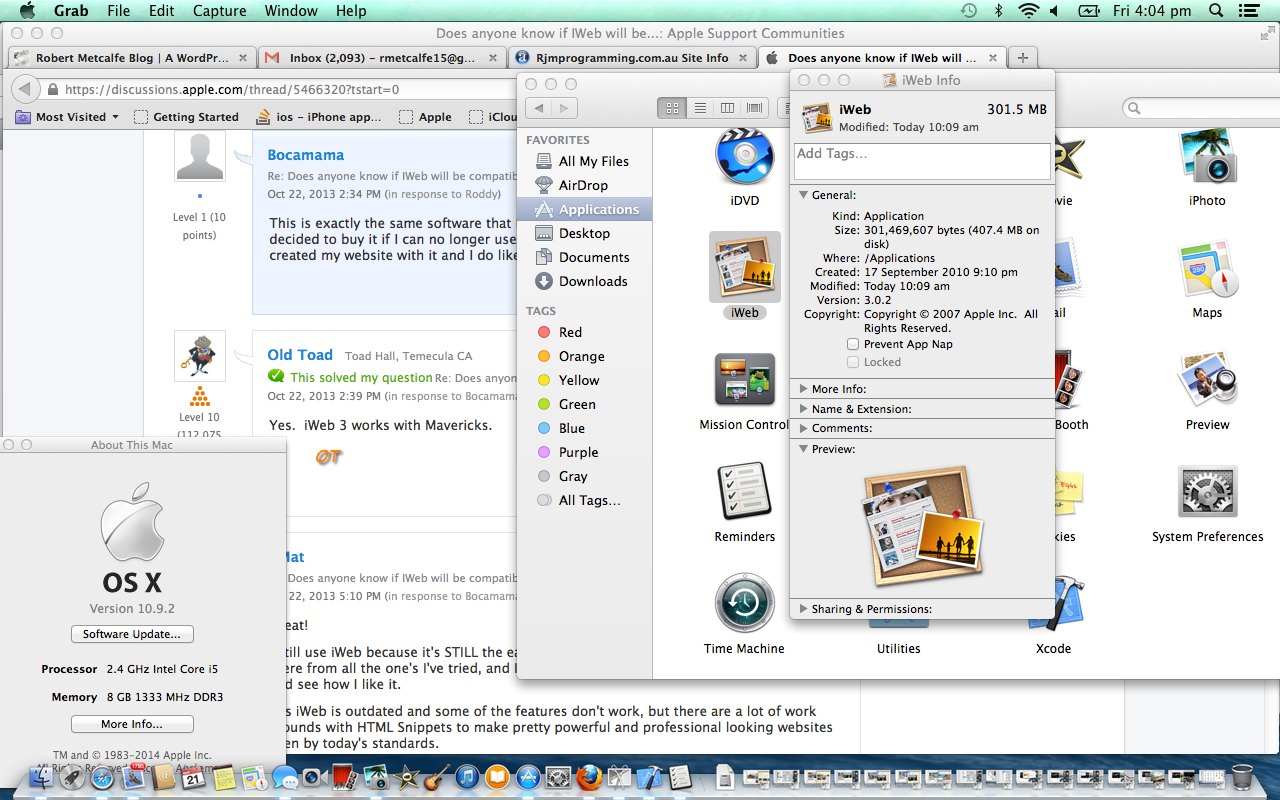The width and height of the screenshot is (1280, 800).
Task: Open Firefox from the Dock
Action: click(x=589, y=777)
